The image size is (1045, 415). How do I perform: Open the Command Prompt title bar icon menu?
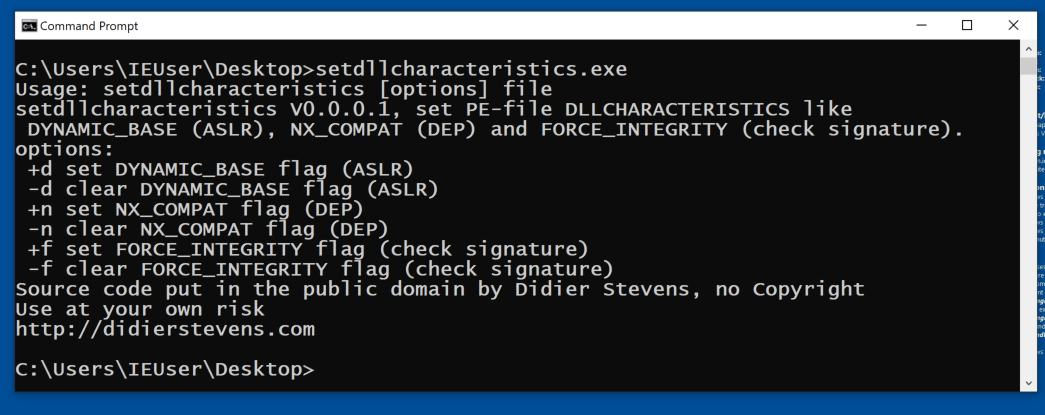30,25
